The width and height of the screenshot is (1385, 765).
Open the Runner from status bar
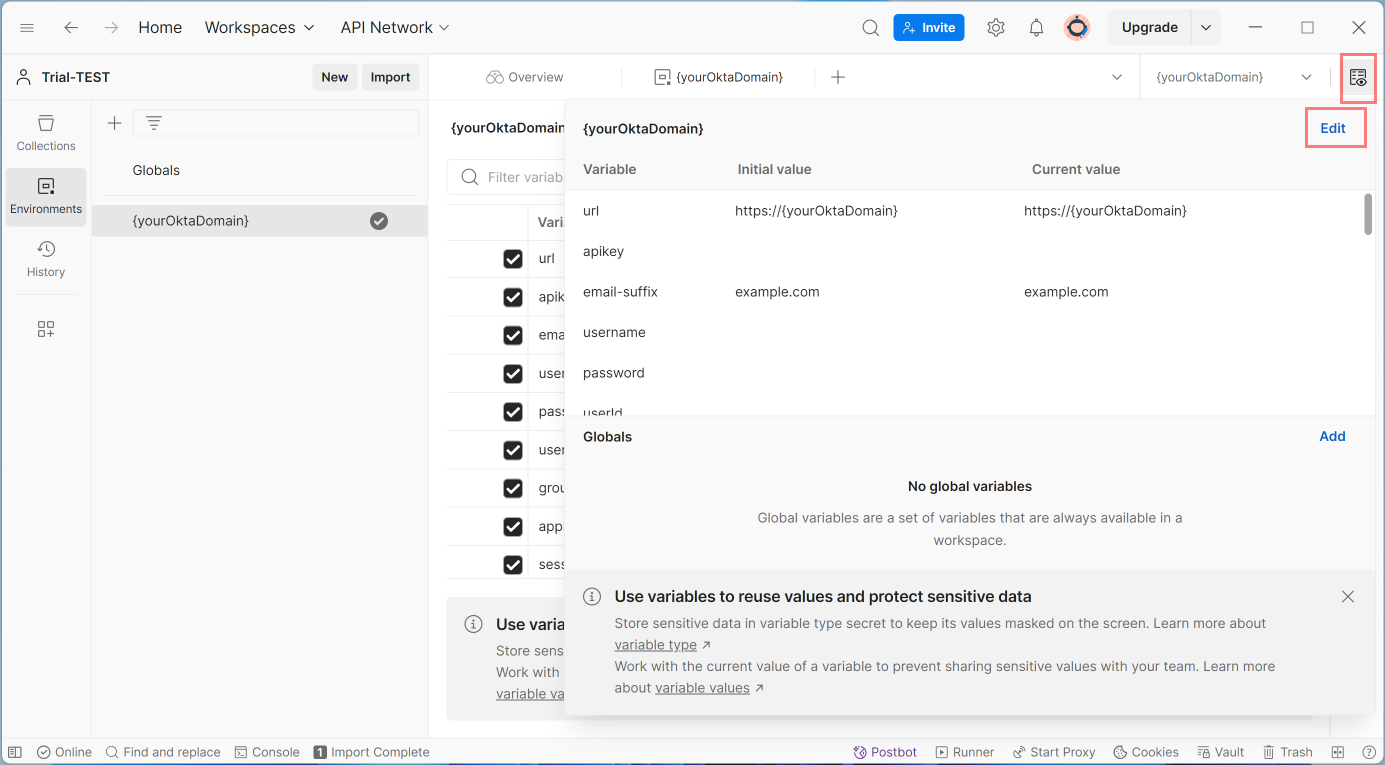click(x=964, y=752)
